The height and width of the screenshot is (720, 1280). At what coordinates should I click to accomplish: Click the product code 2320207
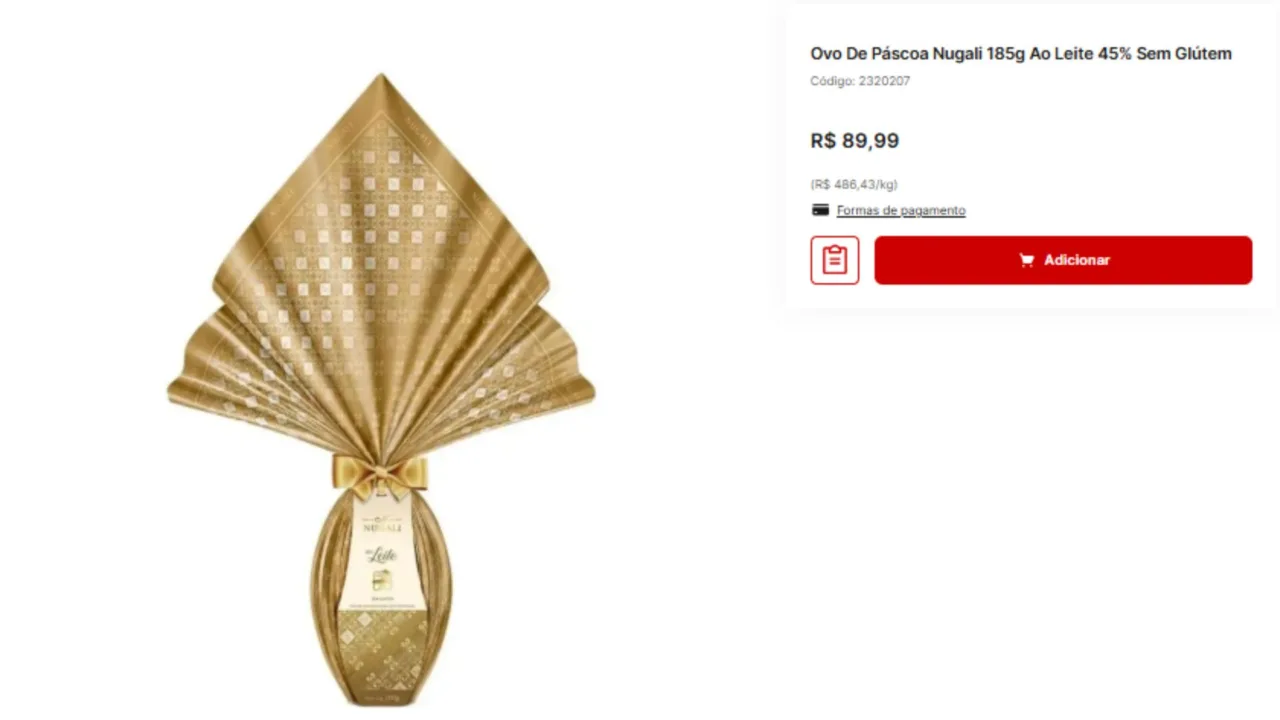pos(884,81)
